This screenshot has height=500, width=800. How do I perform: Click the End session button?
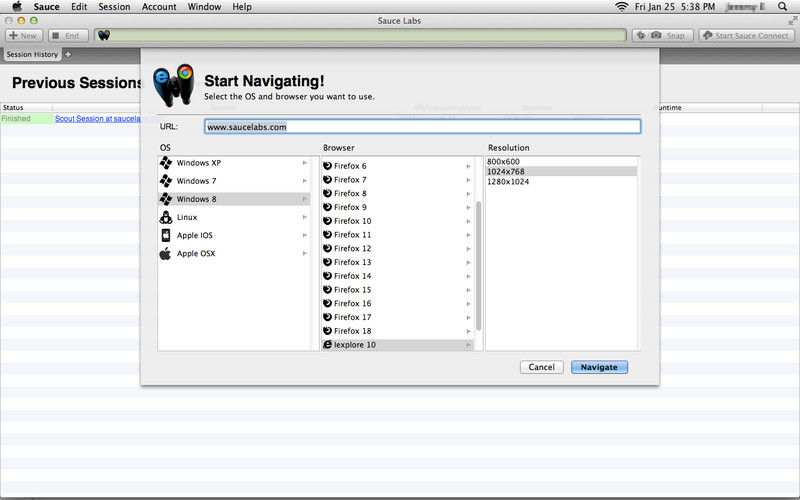pos(68,36)
